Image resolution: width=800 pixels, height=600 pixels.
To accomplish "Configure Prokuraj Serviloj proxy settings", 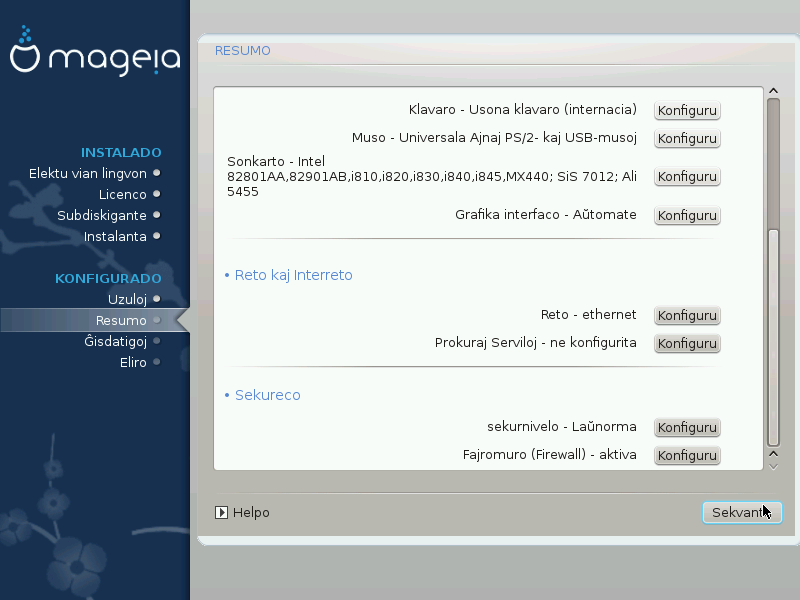I will (687, 344).
